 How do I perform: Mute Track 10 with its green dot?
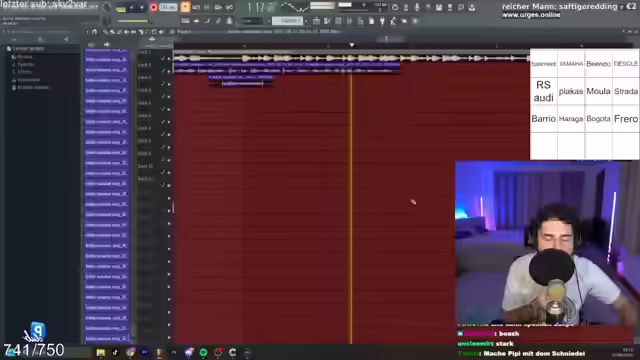pyautogui.click(x=169, y=173)
